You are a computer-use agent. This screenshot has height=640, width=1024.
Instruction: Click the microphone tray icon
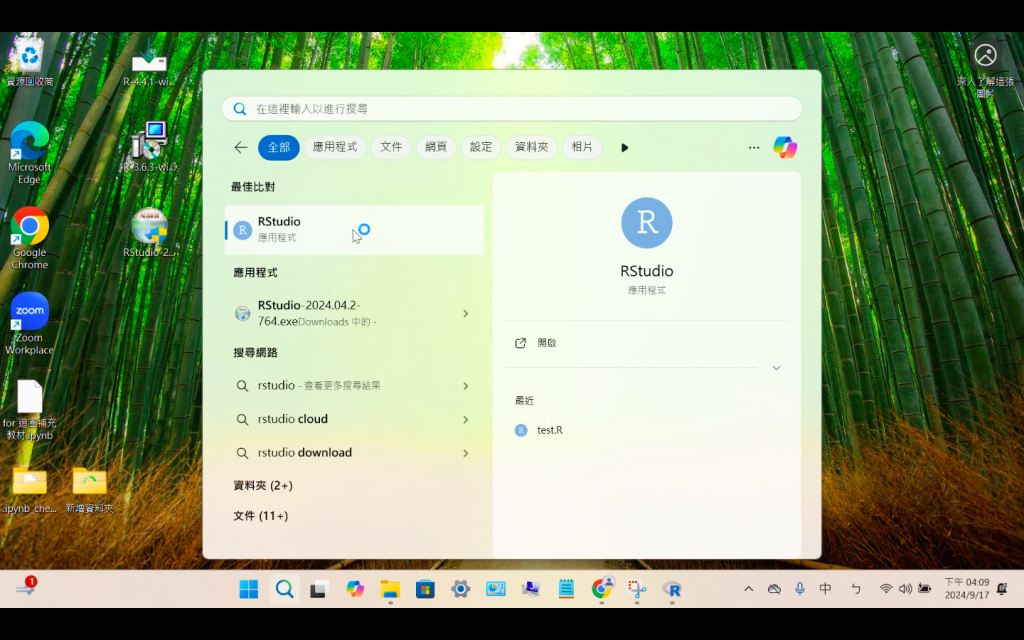tap(800, 589)
